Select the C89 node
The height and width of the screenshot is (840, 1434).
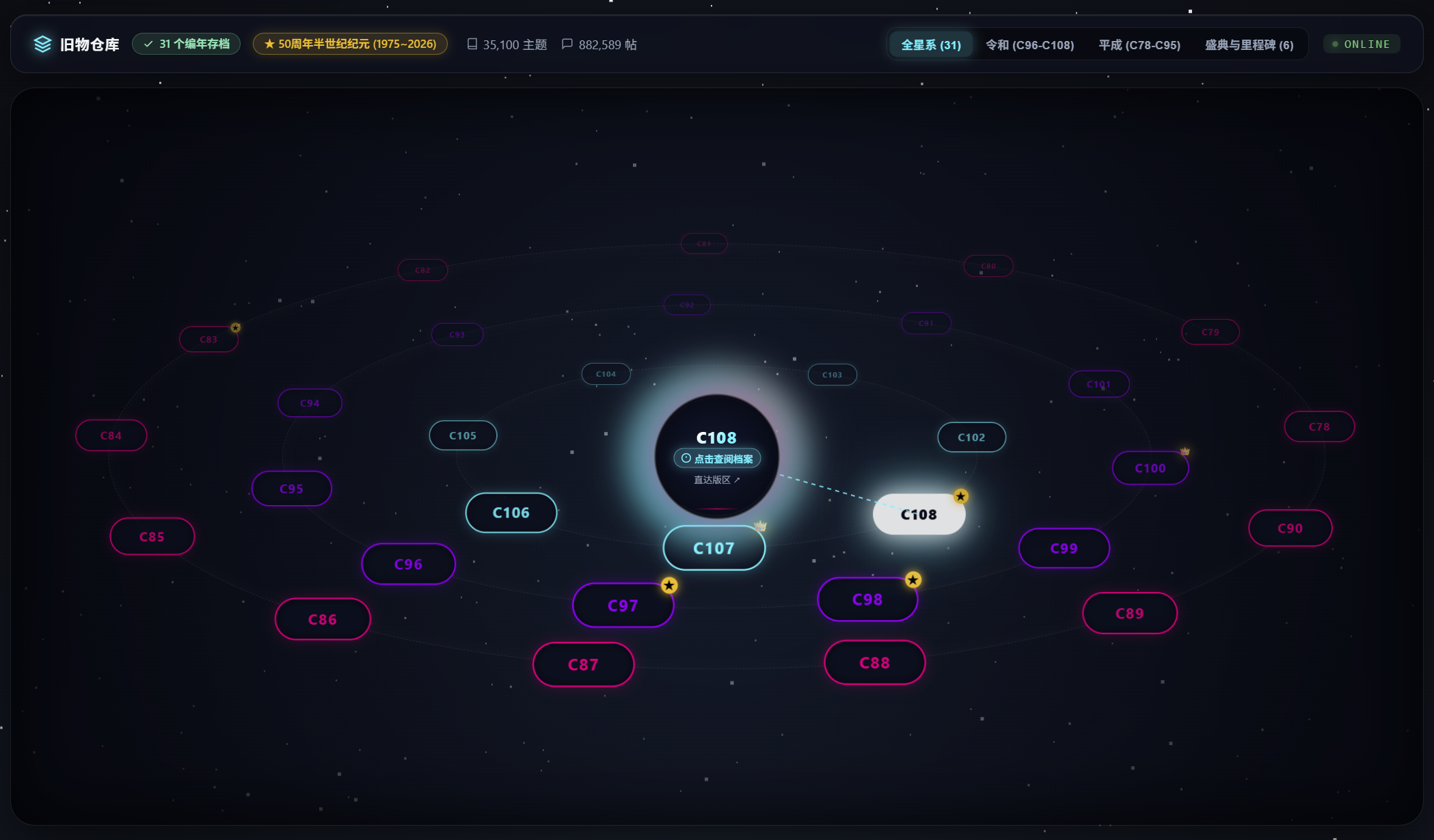1129,613
